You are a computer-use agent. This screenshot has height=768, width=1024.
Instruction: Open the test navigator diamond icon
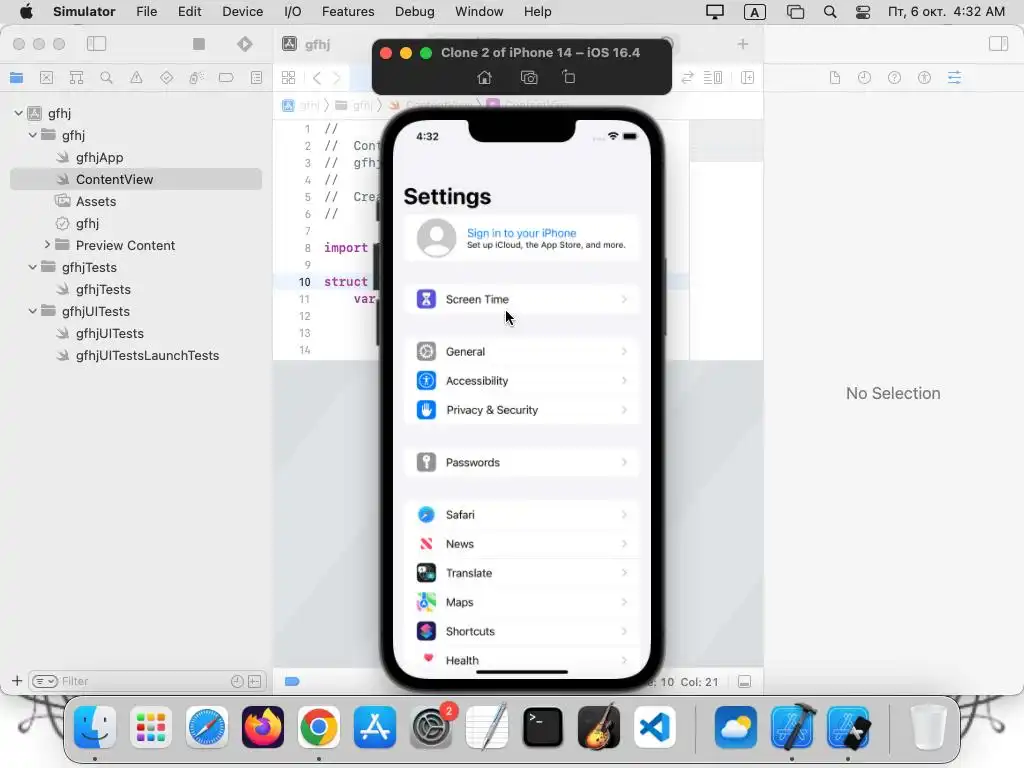click(167, 78)
